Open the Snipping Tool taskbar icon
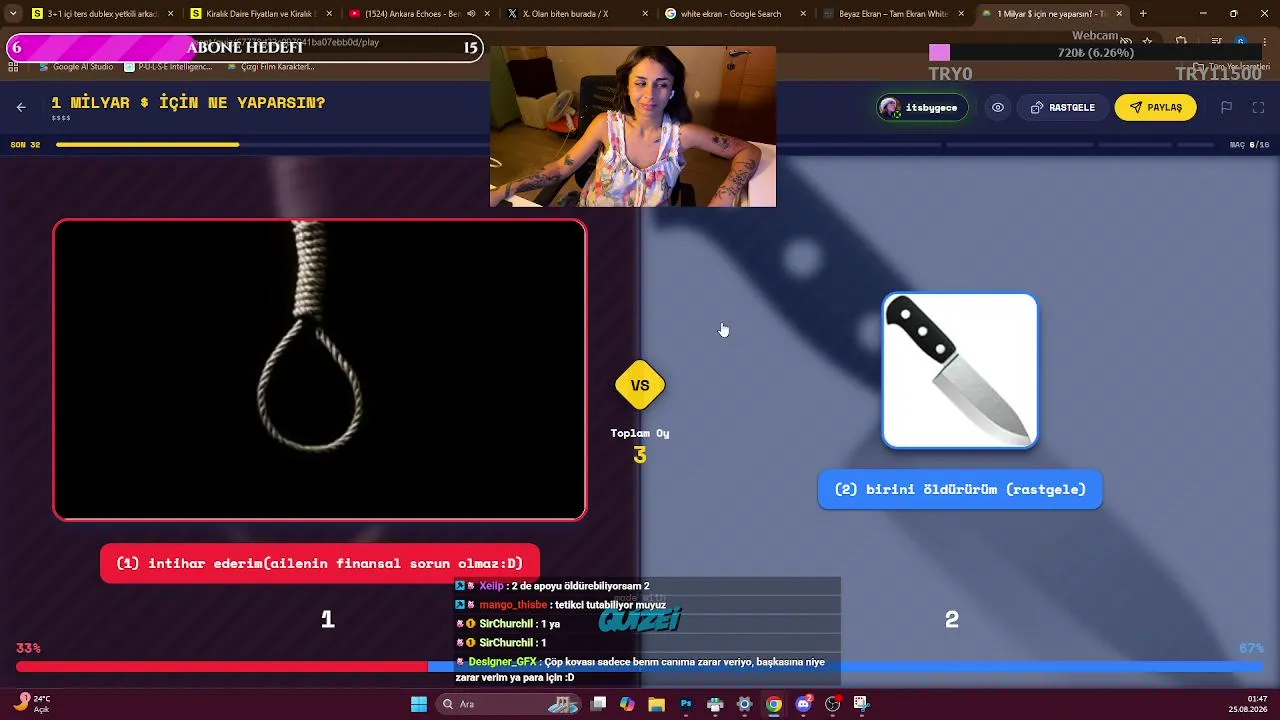This screenshot has width=1280, height=720. (861, 704)
